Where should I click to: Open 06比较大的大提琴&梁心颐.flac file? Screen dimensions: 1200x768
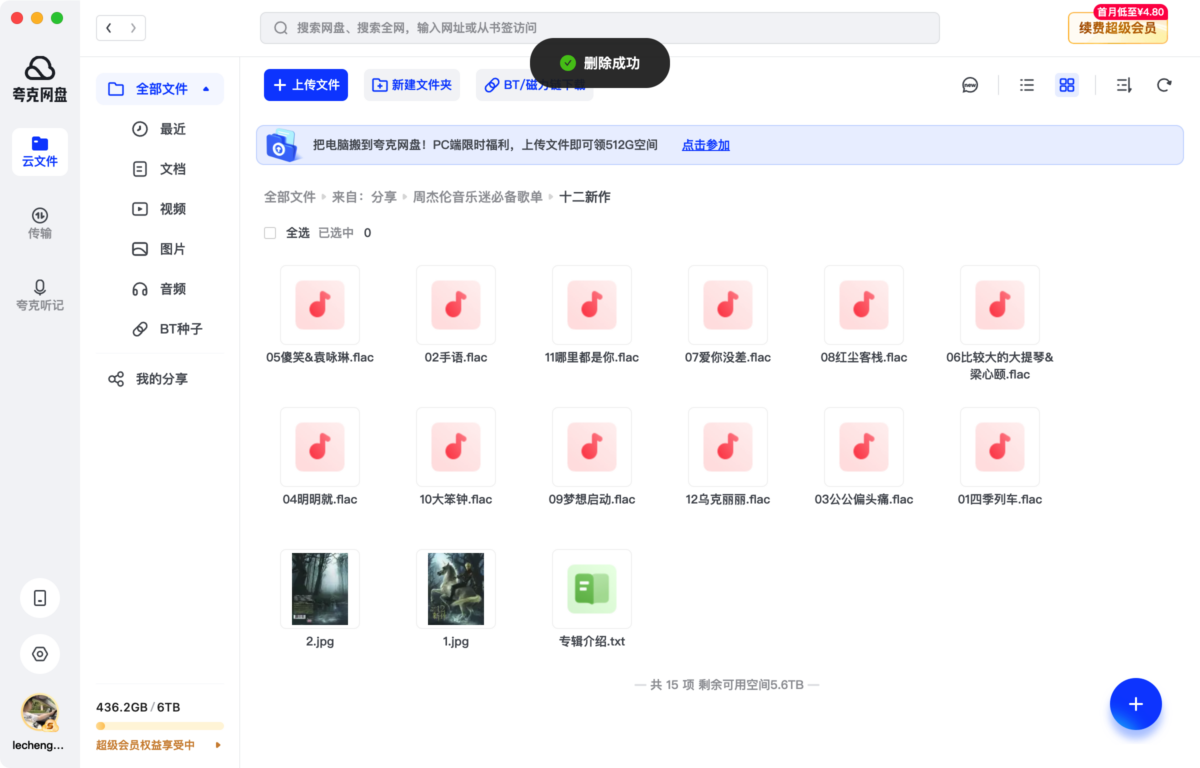point(1000,305)
